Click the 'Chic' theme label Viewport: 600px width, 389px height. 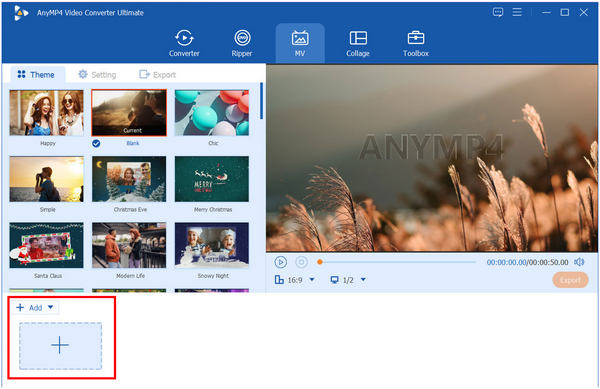click(213, 143)
